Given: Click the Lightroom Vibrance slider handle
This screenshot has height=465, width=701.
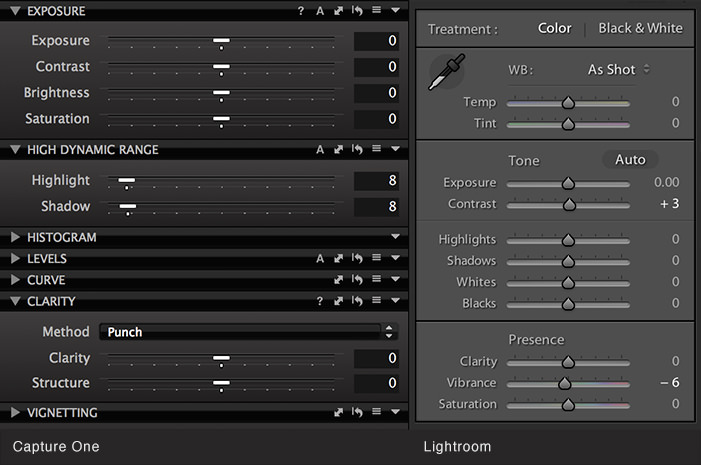Looking at the screenshot, I should 565,383.
